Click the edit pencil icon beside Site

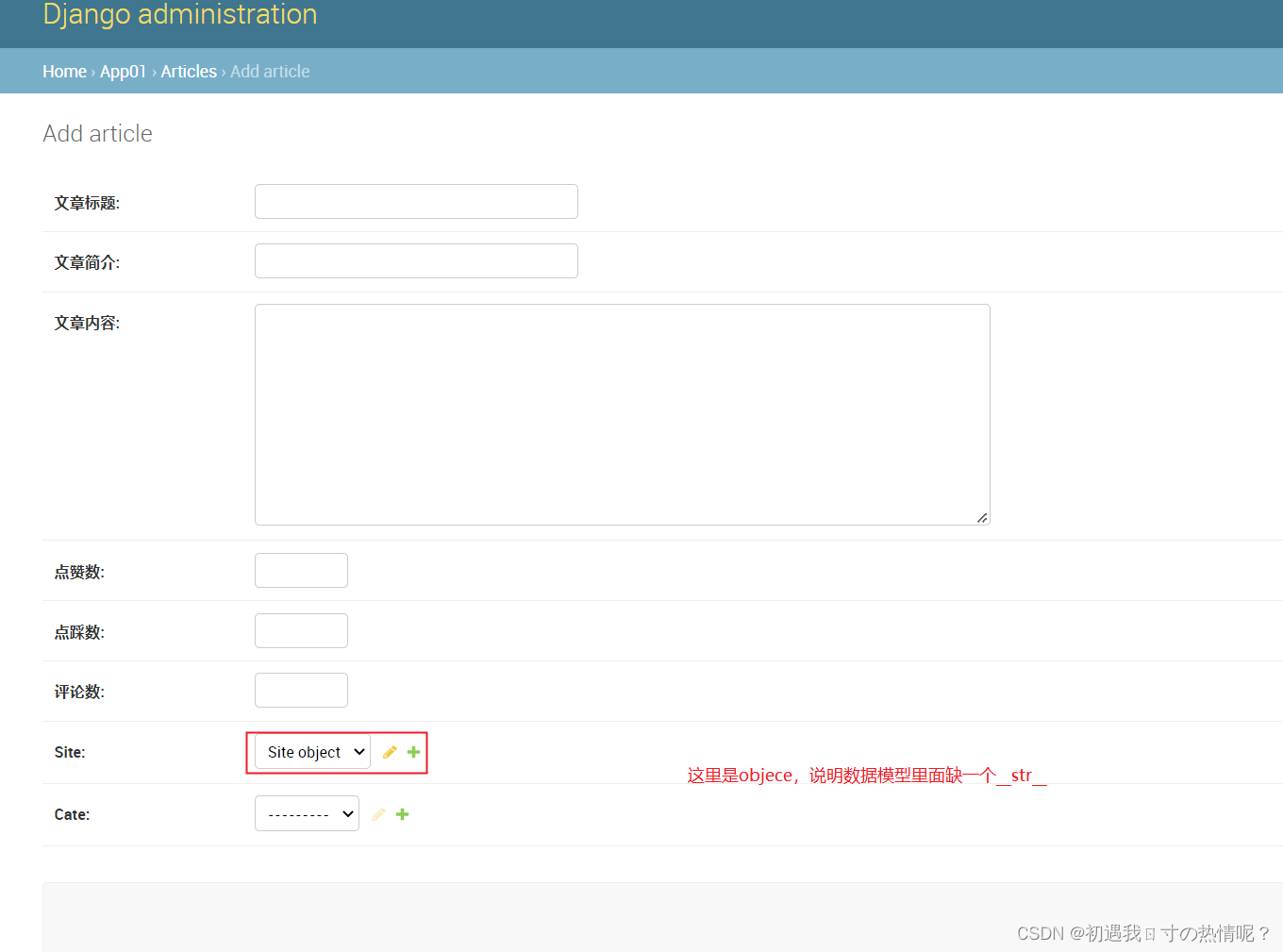pyautogui.click(x=390, y=752)
